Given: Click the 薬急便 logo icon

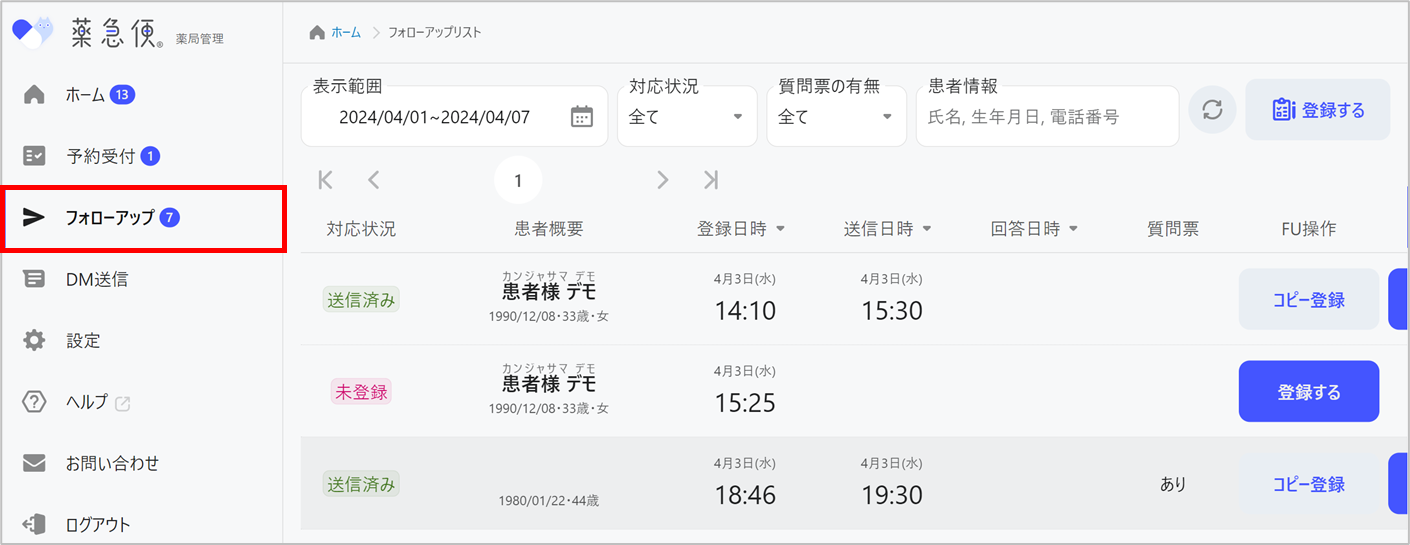Looking at the screenshot, I should pos(32,33).
